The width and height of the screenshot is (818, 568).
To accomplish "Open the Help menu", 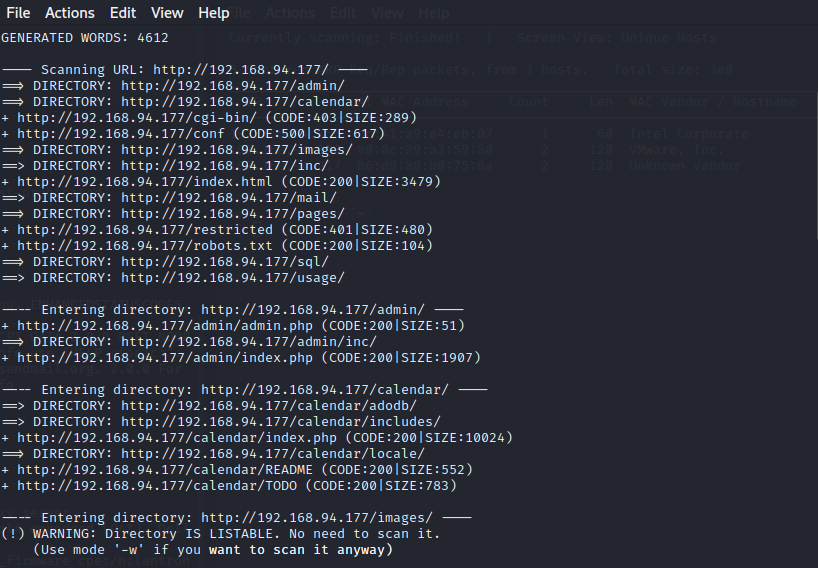I will (214, 13).
